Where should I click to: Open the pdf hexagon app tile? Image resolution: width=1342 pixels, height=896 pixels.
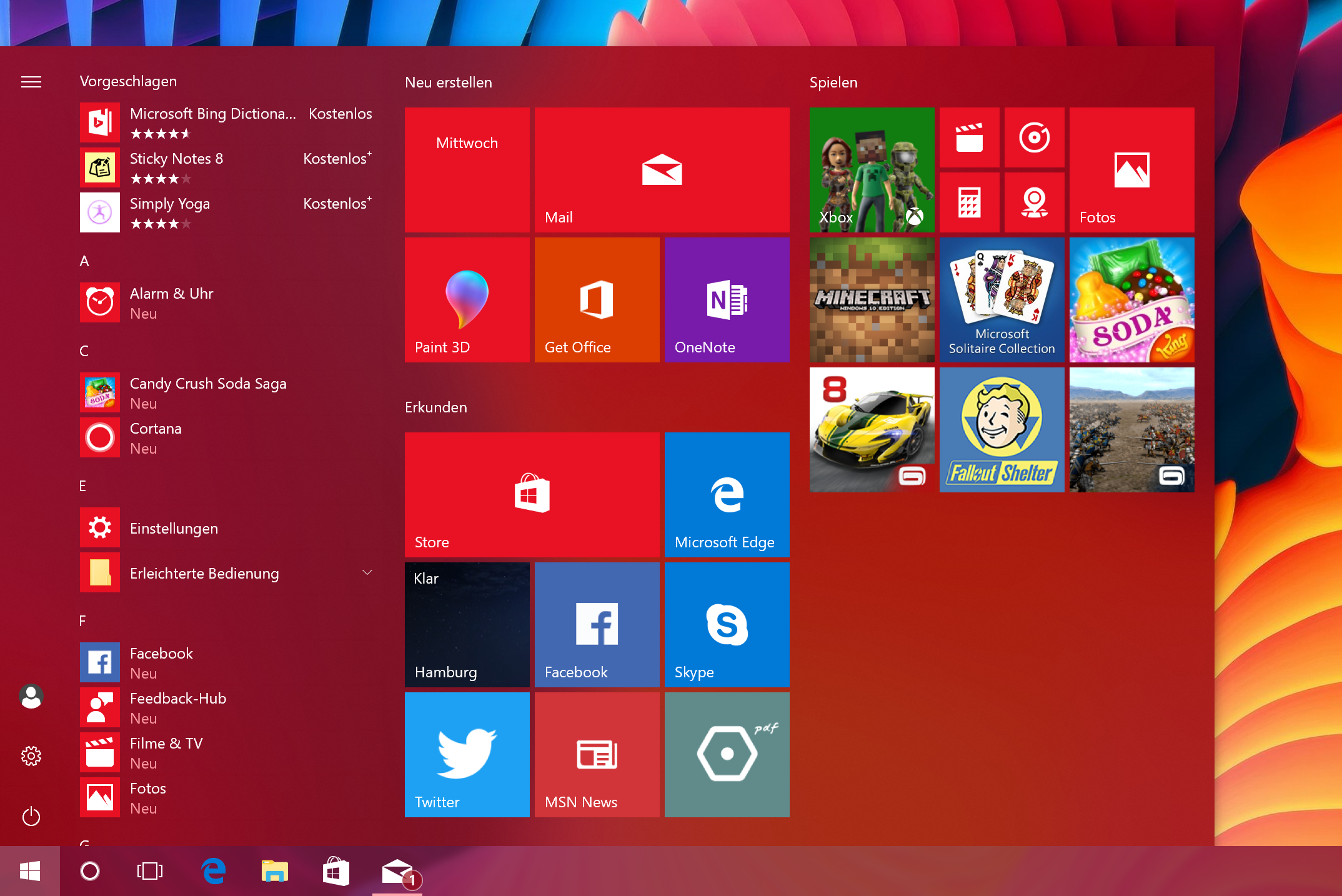(x=727, y=755)
